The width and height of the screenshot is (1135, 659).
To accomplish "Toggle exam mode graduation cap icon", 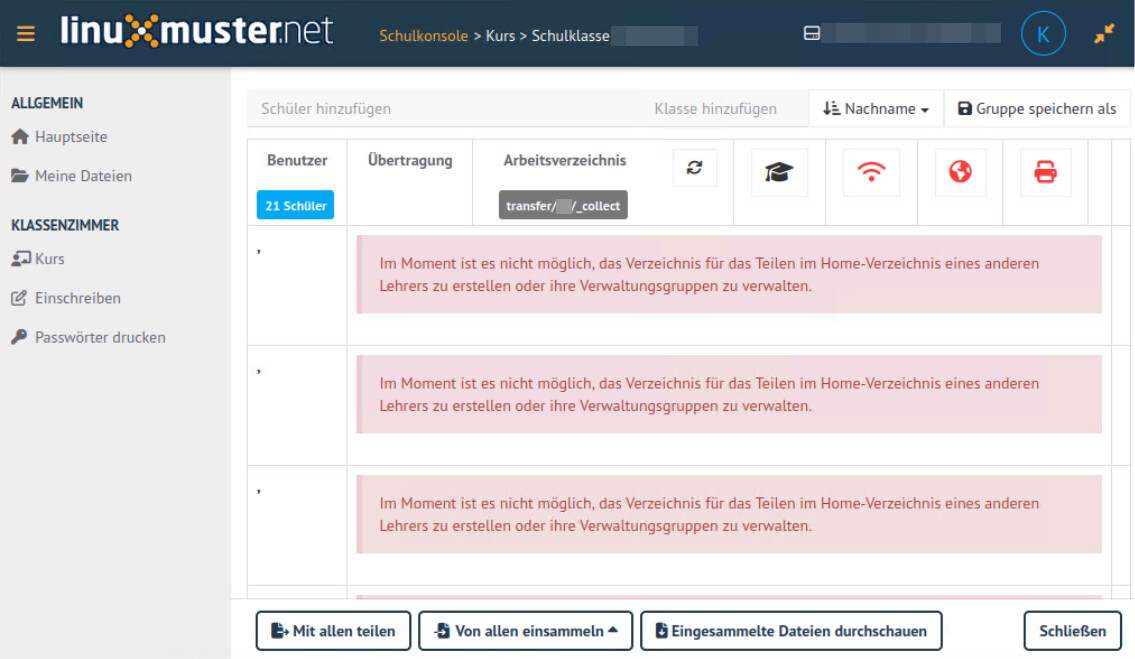I will pos(779,173).
